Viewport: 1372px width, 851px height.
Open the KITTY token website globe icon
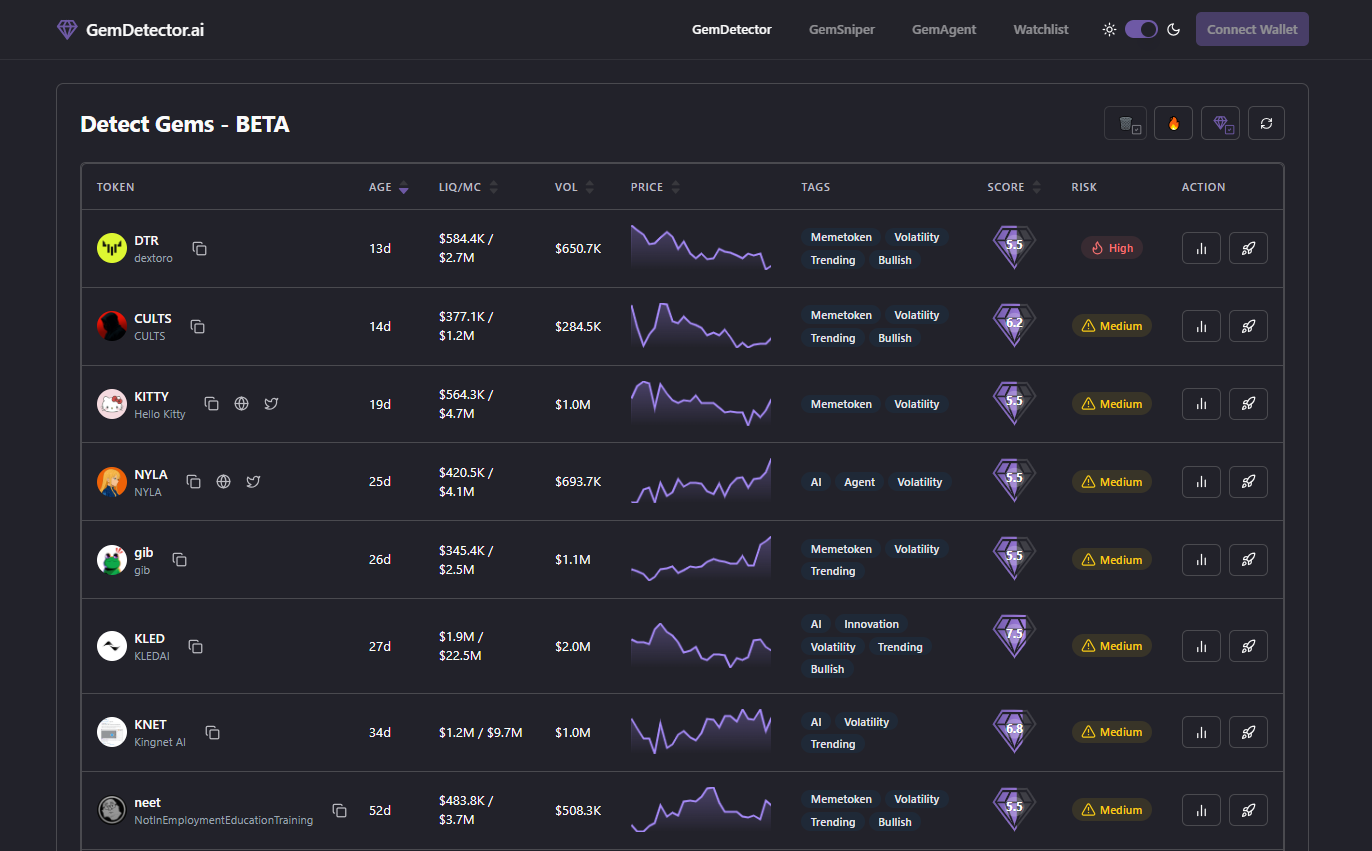coord(241,404)
